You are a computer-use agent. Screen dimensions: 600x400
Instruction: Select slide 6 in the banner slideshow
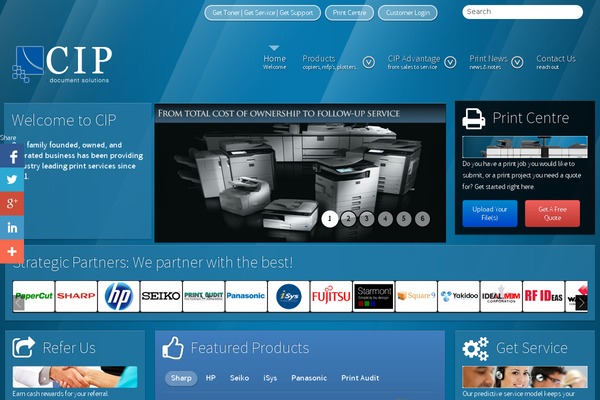pos(422,219)
